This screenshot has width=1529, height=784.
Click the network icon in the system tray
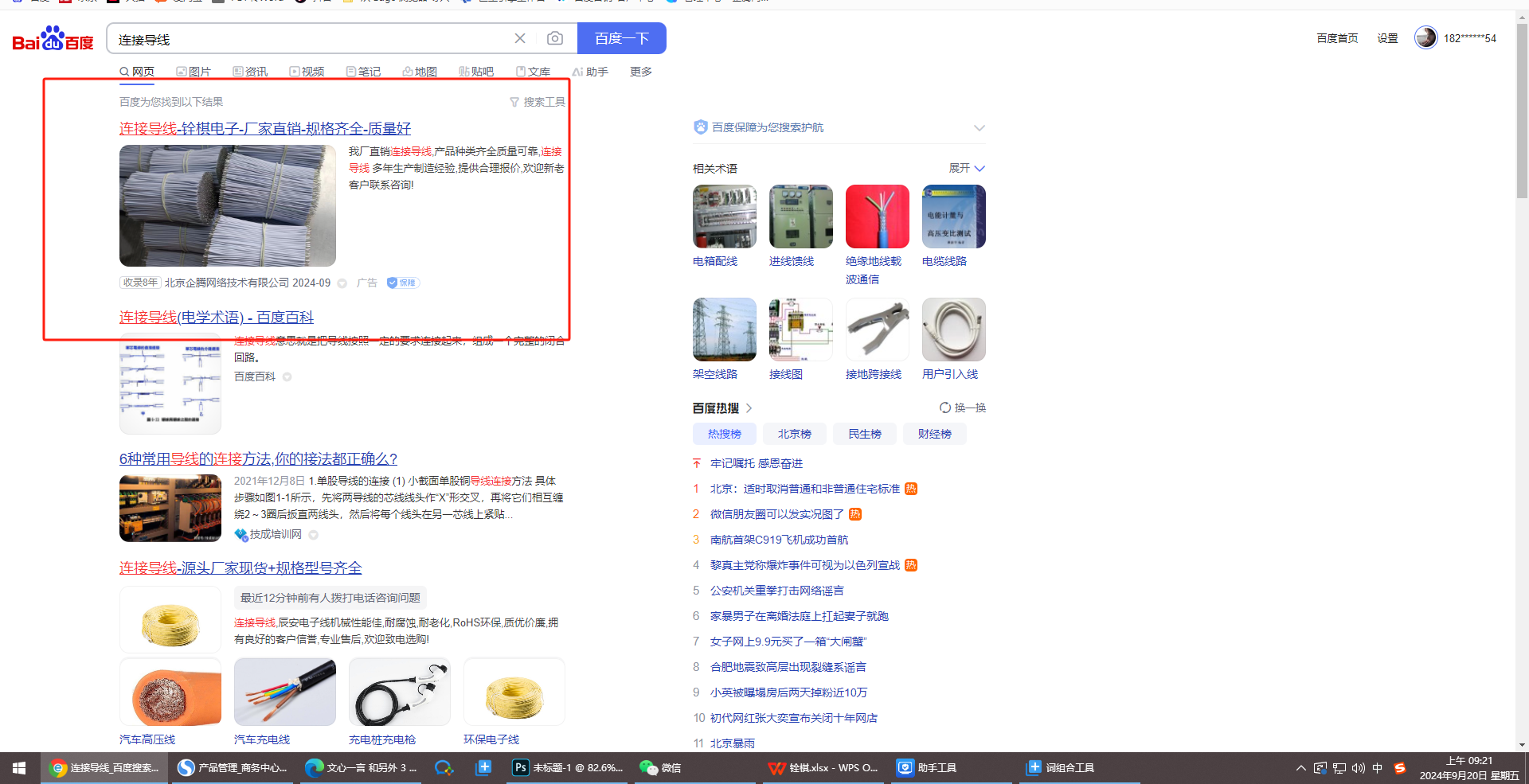[1339, 768]
